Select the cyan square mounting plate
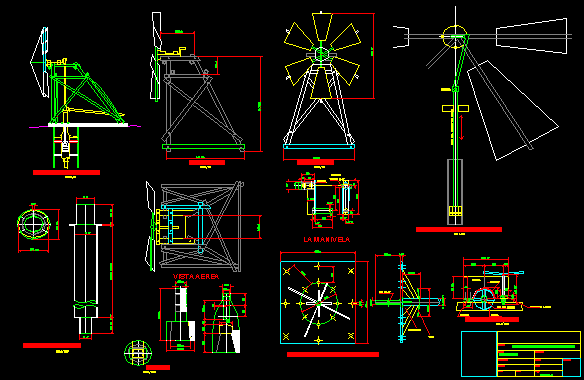Screen dimensions: 584x380 coord(318,303)
